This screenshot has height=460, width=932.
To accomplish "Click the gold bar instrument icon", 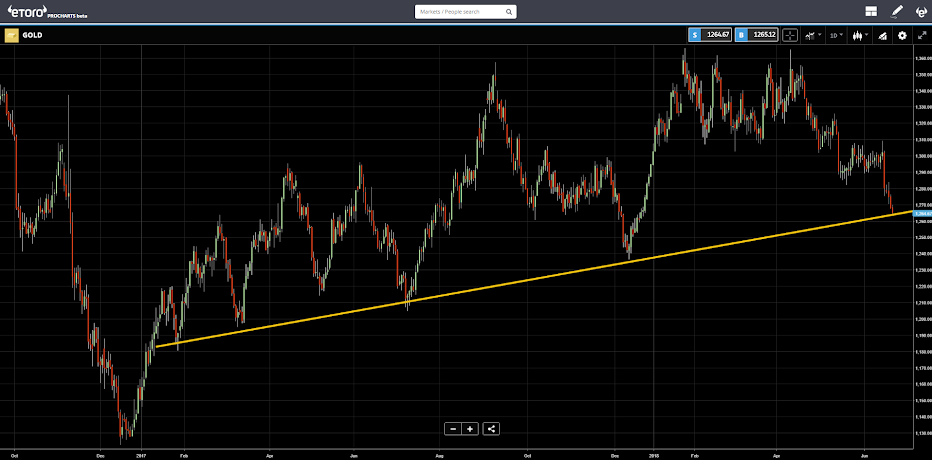I will pyautogui.click(x=11, y=36).
